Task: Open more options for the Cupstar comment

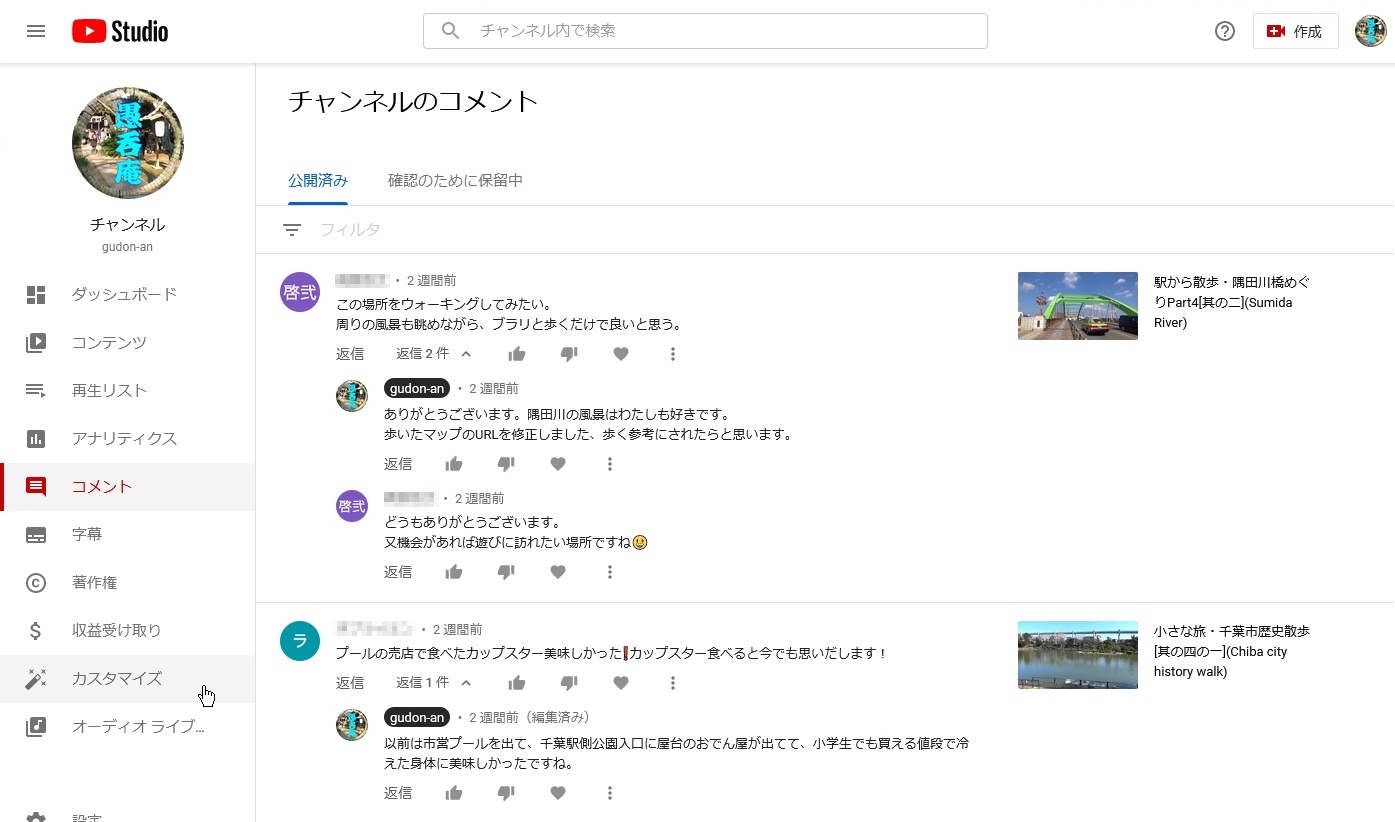Action: (x=673, y=683)
